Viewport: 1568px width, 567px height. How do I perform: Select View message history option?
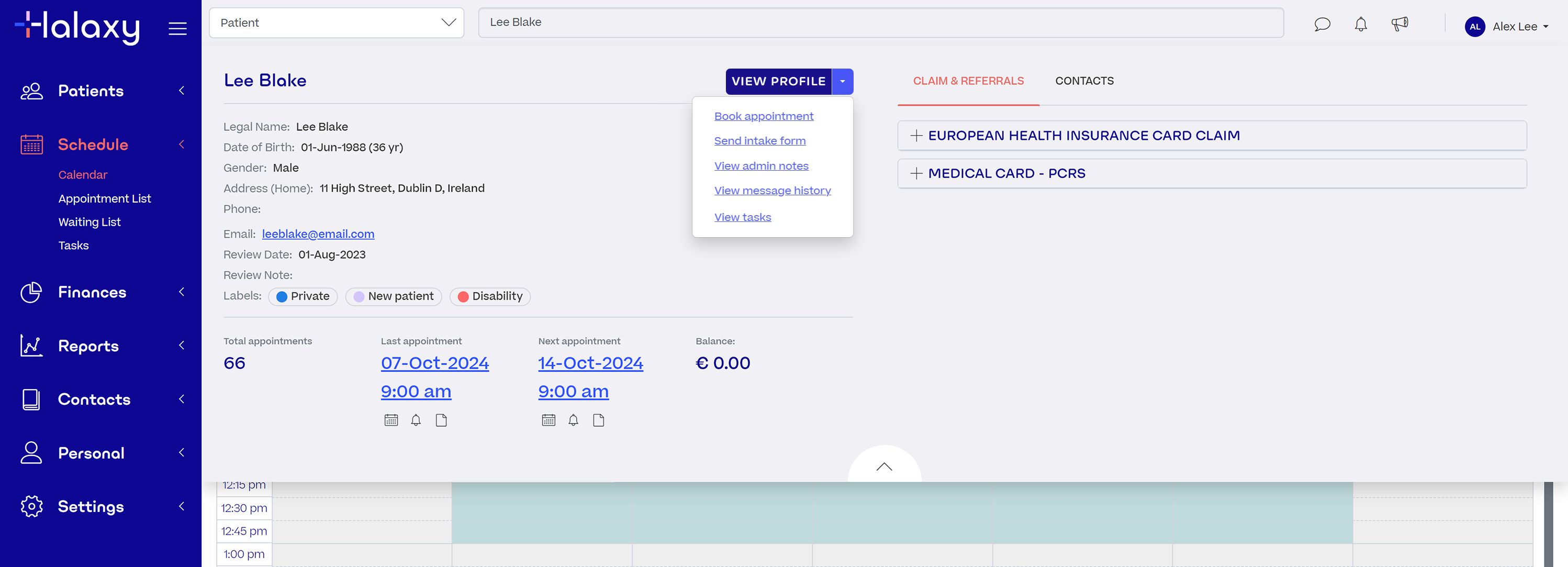click(x=772, y=191)
